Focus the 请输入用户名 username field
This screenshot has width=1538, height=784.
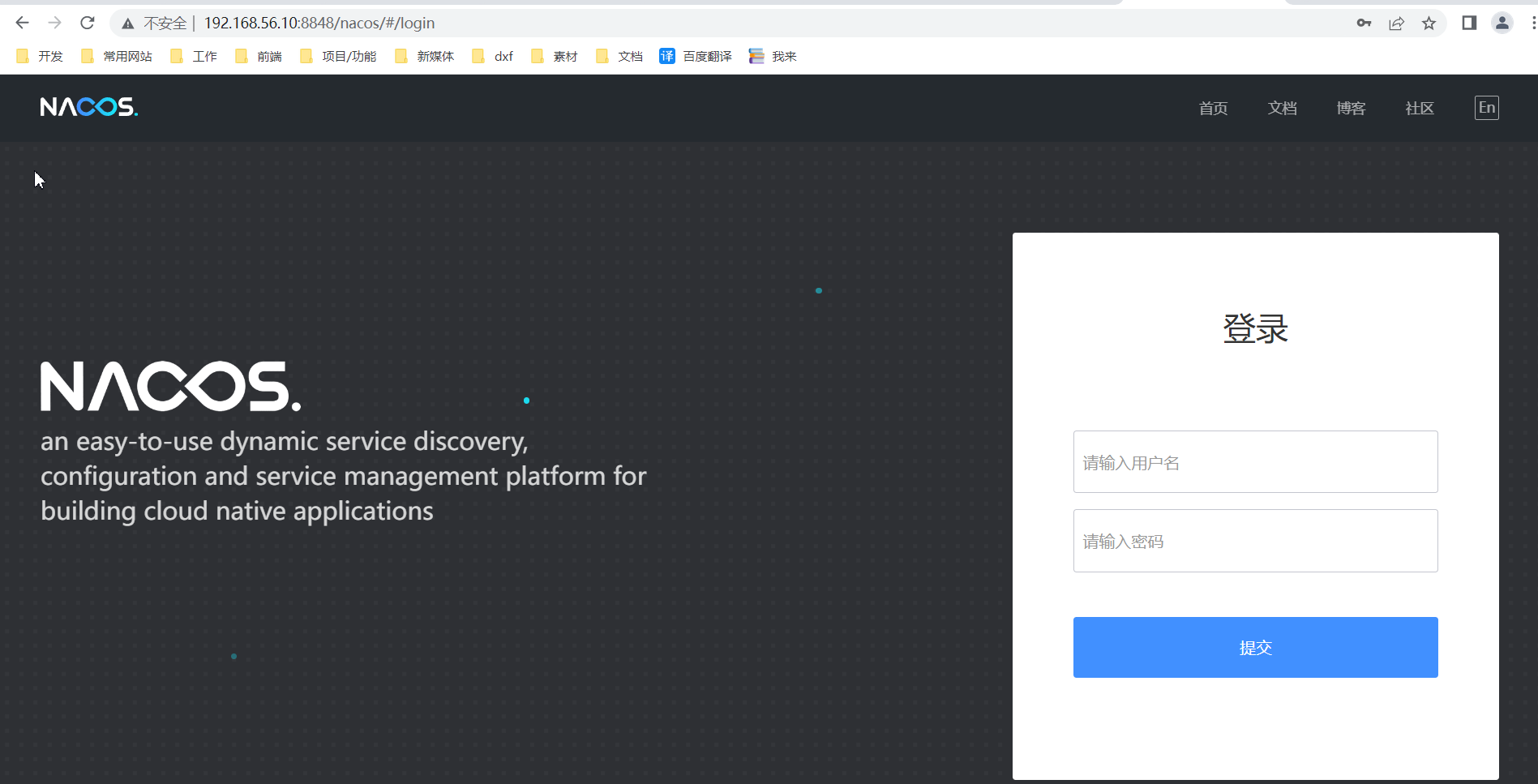(1255, 461)
